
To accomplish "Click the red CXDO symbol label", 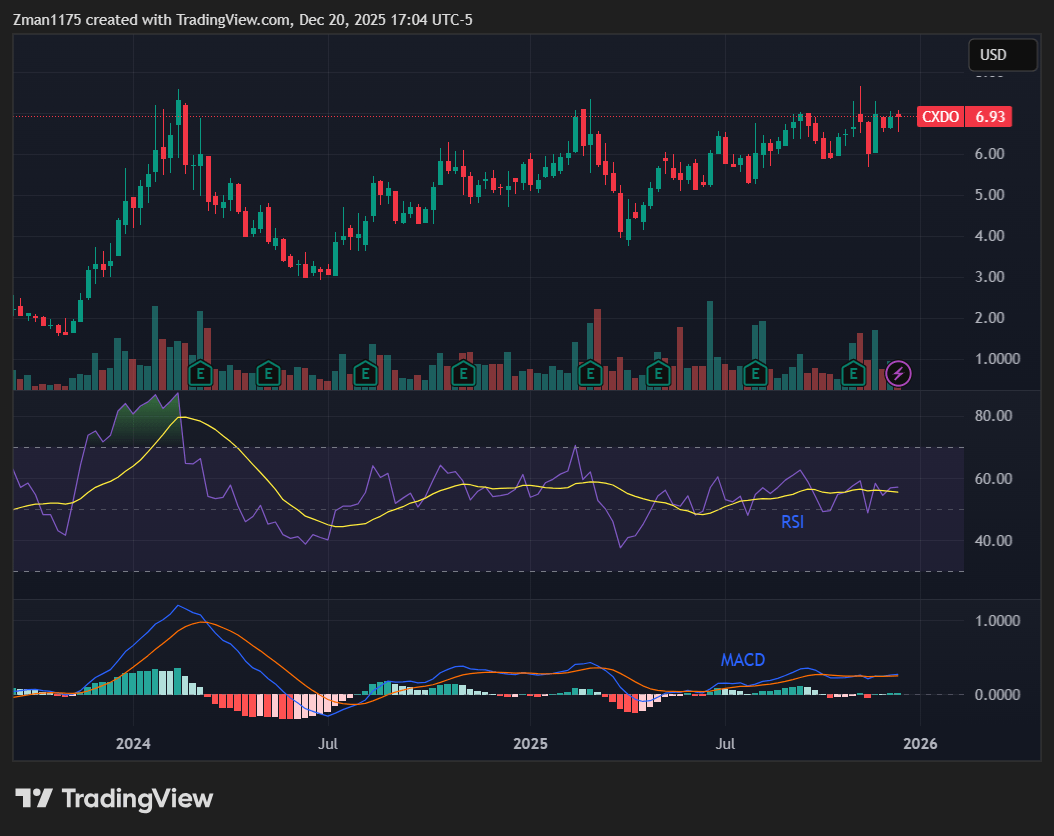I will [940, 117].
